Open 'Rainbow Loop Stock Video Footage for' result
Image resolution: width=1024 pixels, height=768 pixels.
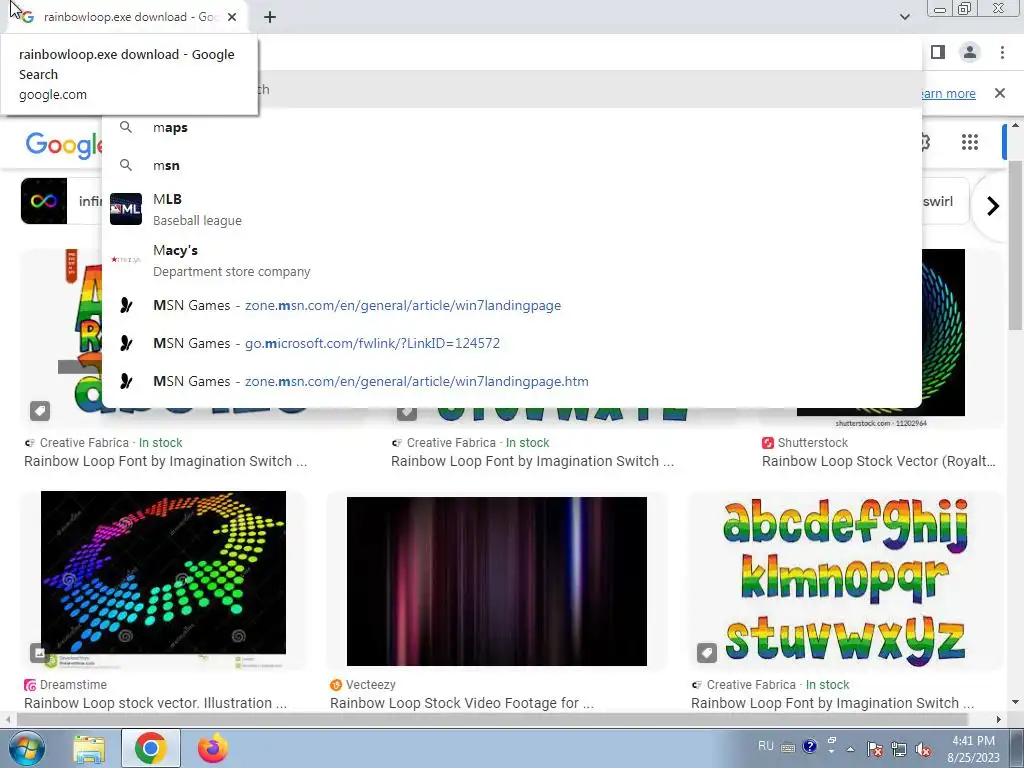[x=462, y=703]
